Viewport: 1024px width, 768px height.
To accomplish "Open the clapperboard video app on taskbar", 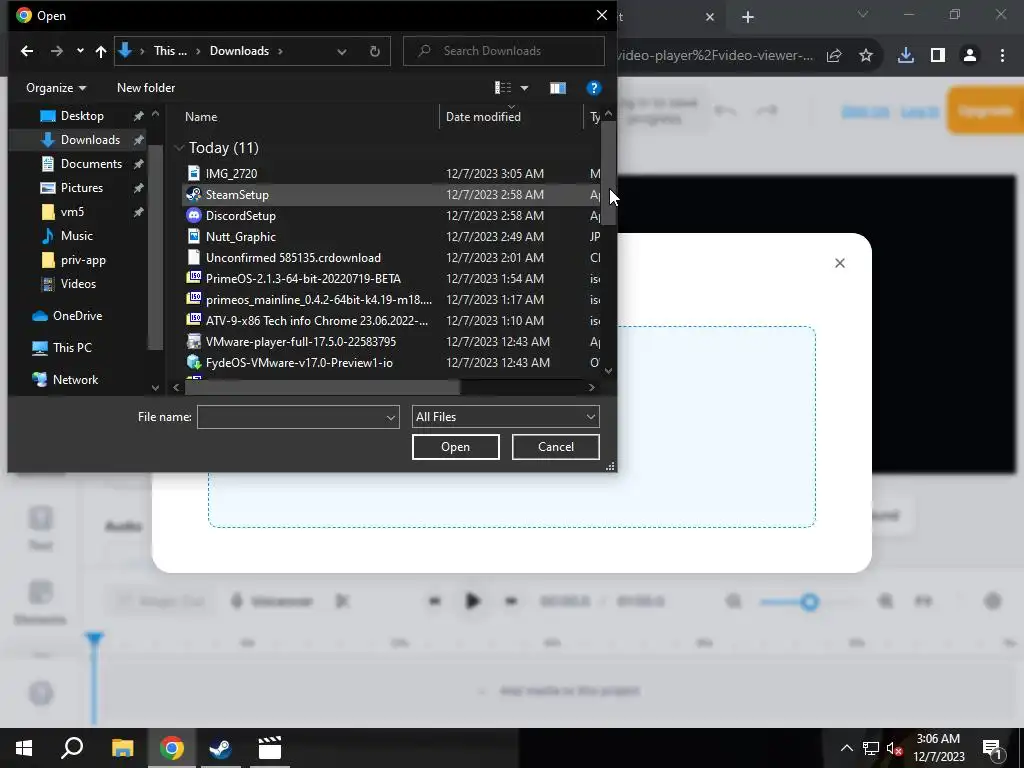I will click(269, 748).
